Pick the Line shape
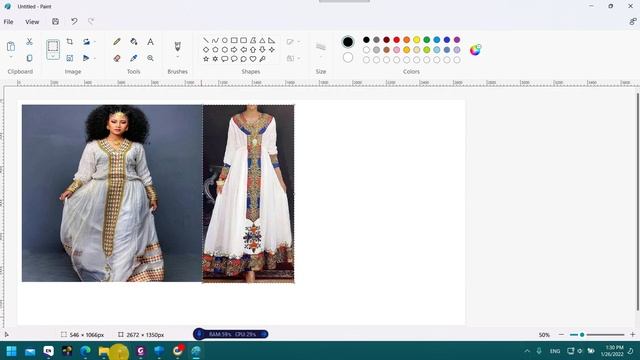The image size is (640, 360). point(206,40)
